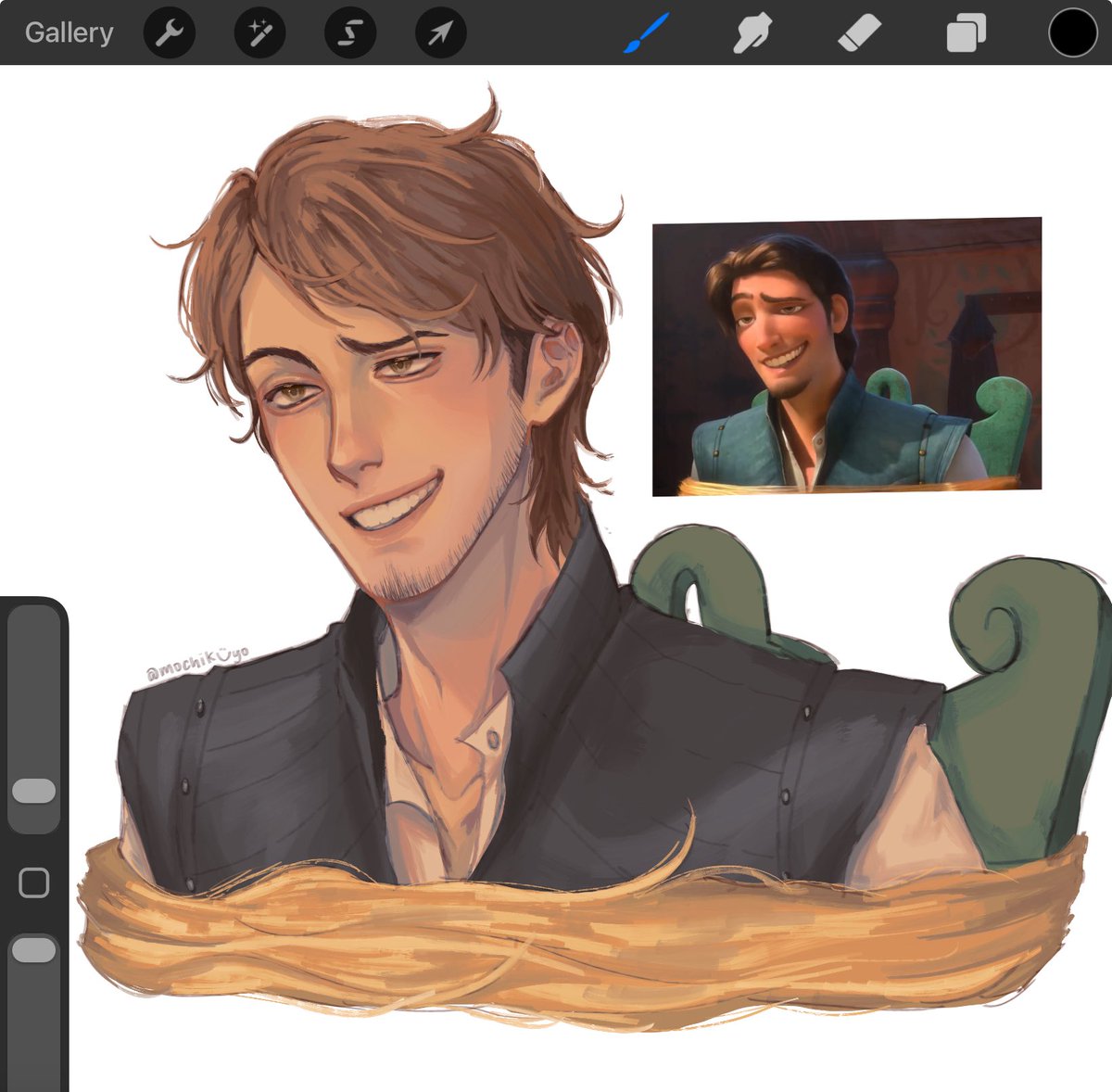Open the black color picker swatch
This screenshot has height=1092, width=1112.
tap(1073, 33)
